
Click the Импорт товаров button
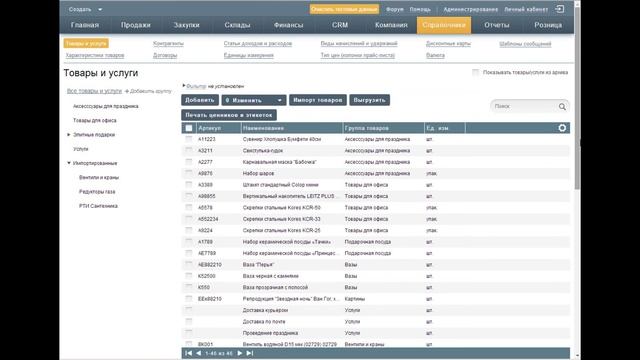pos(318,100)
